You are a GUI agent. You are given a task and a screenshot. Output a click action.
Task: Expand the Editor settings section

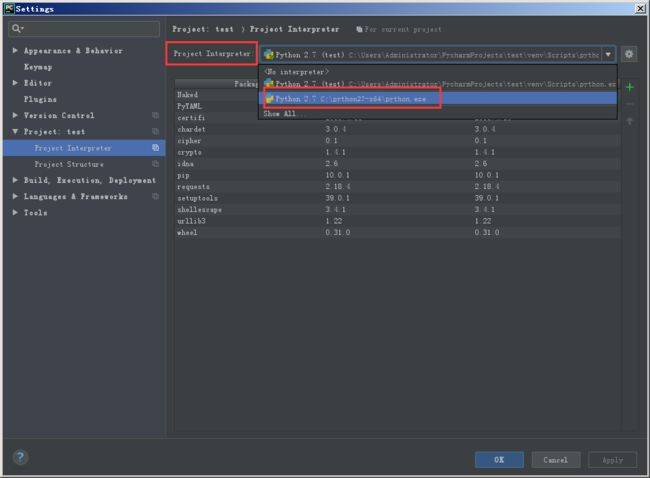[x=15, y=82]
